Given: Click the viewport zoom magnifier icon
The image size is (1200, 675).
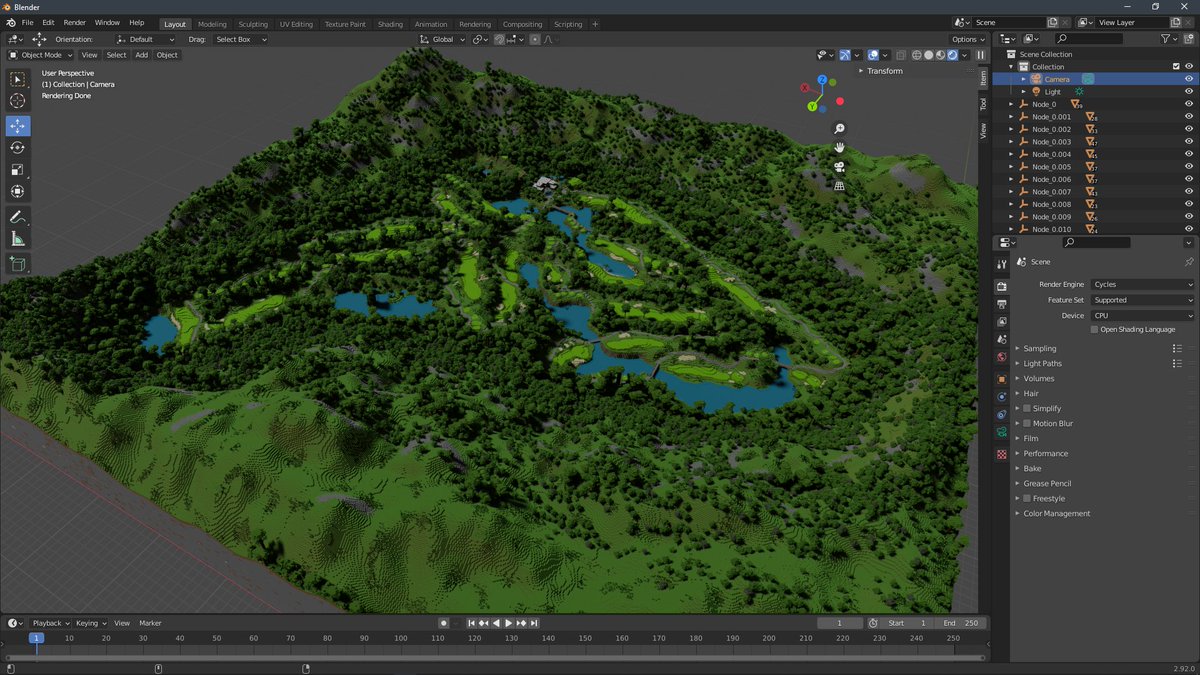Looking at the screenshot, I should point(840,129).
